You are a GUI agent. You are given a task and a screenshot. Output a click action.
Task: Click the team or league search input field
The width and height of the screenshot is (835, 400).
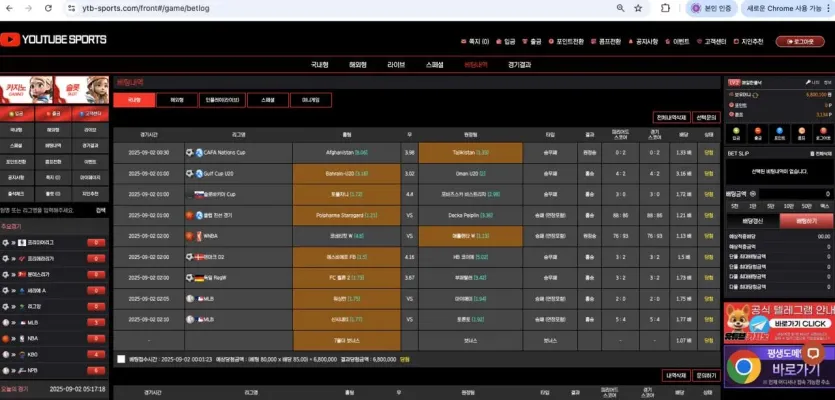point(47,210)
